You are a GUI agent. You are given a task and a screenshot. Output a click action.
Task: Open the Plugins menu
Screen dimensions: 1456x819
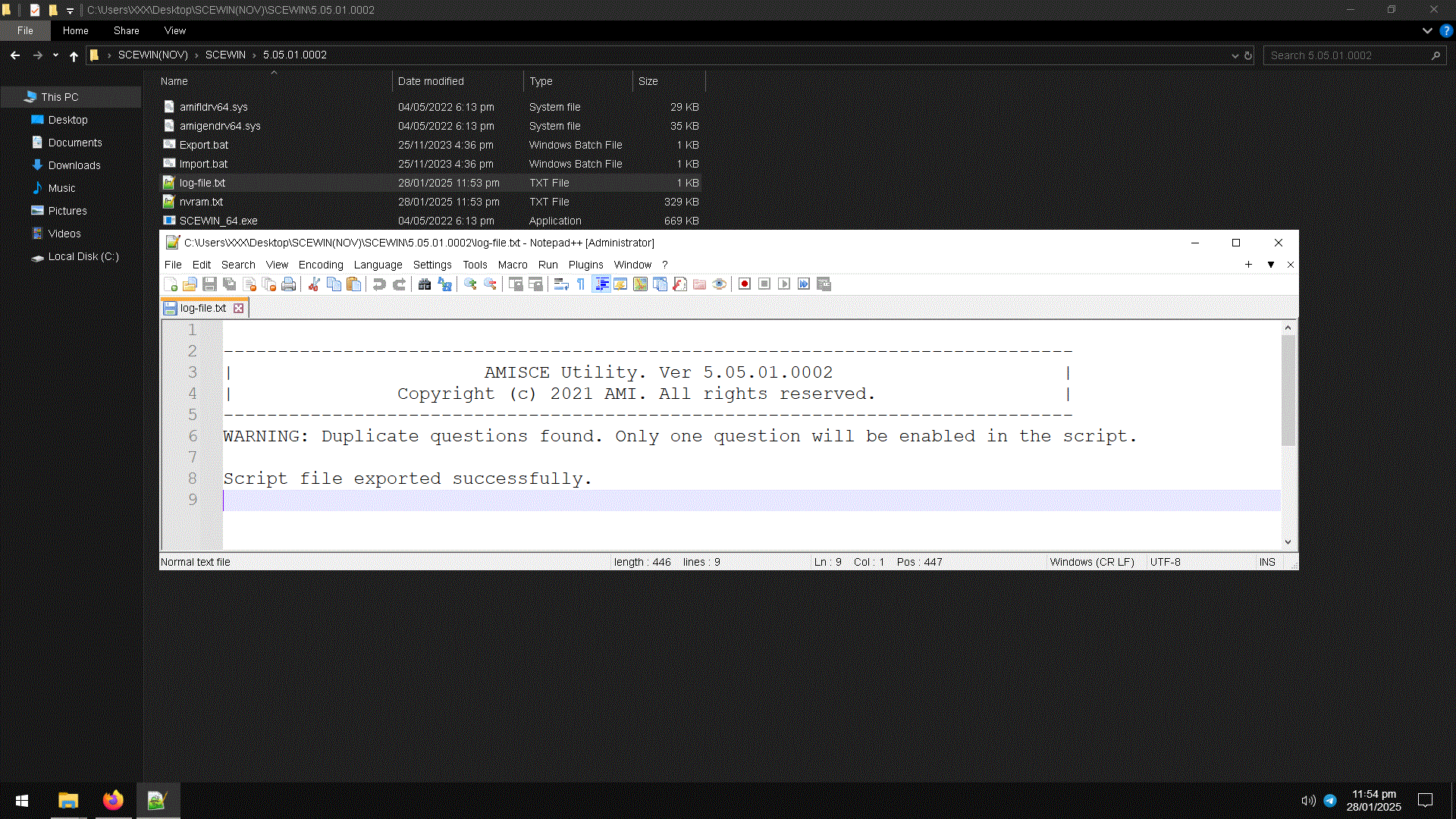[x=585, y=265]
